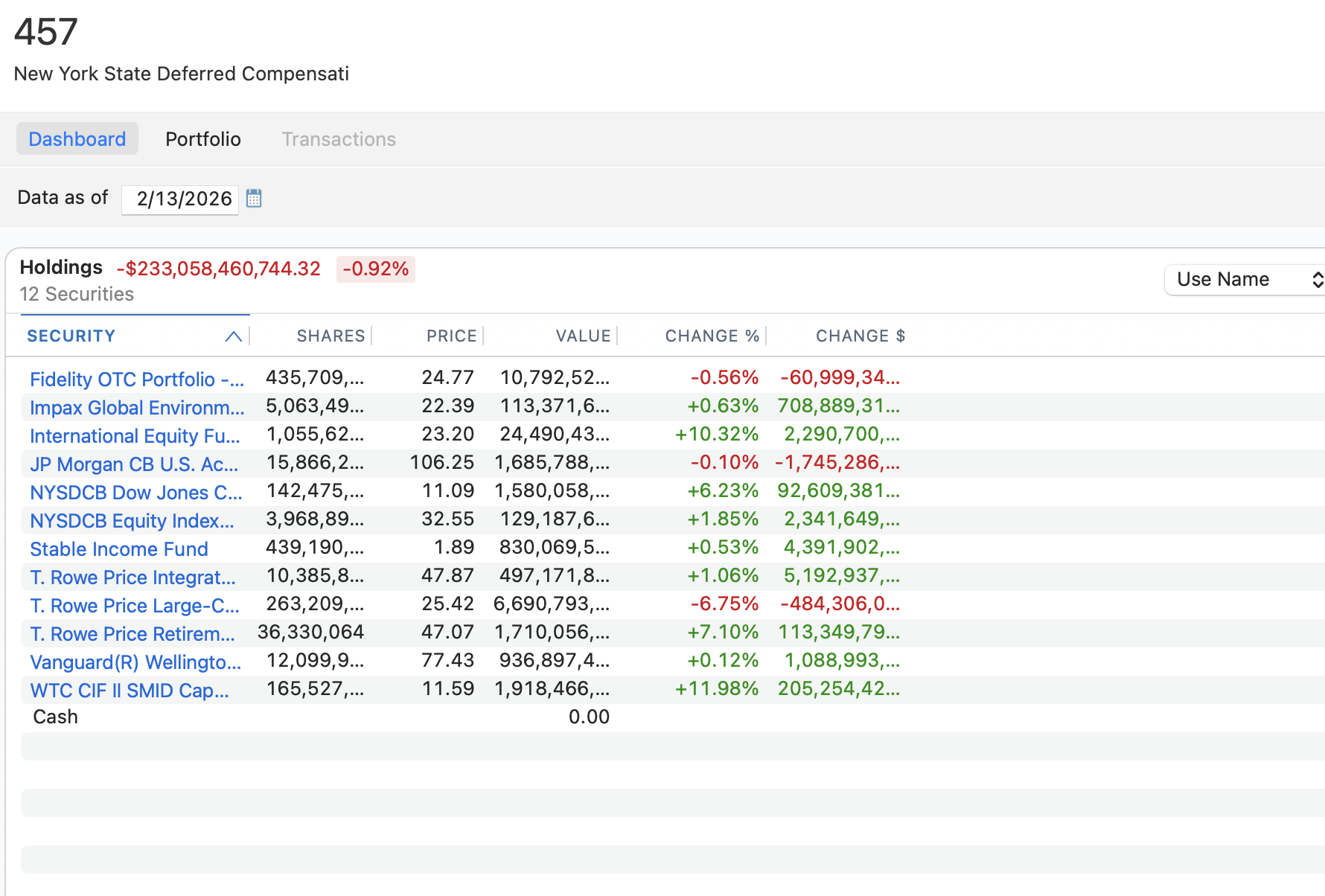The width and height of the screenshot is (1325, 896).
Task: Click the Data as of date field
Action: point(180,199)
